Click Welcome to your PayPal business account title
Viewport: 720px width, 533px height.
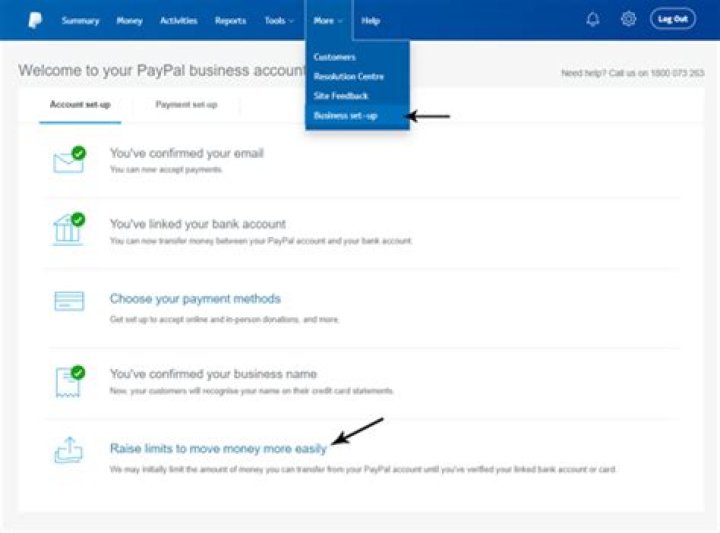162,71
